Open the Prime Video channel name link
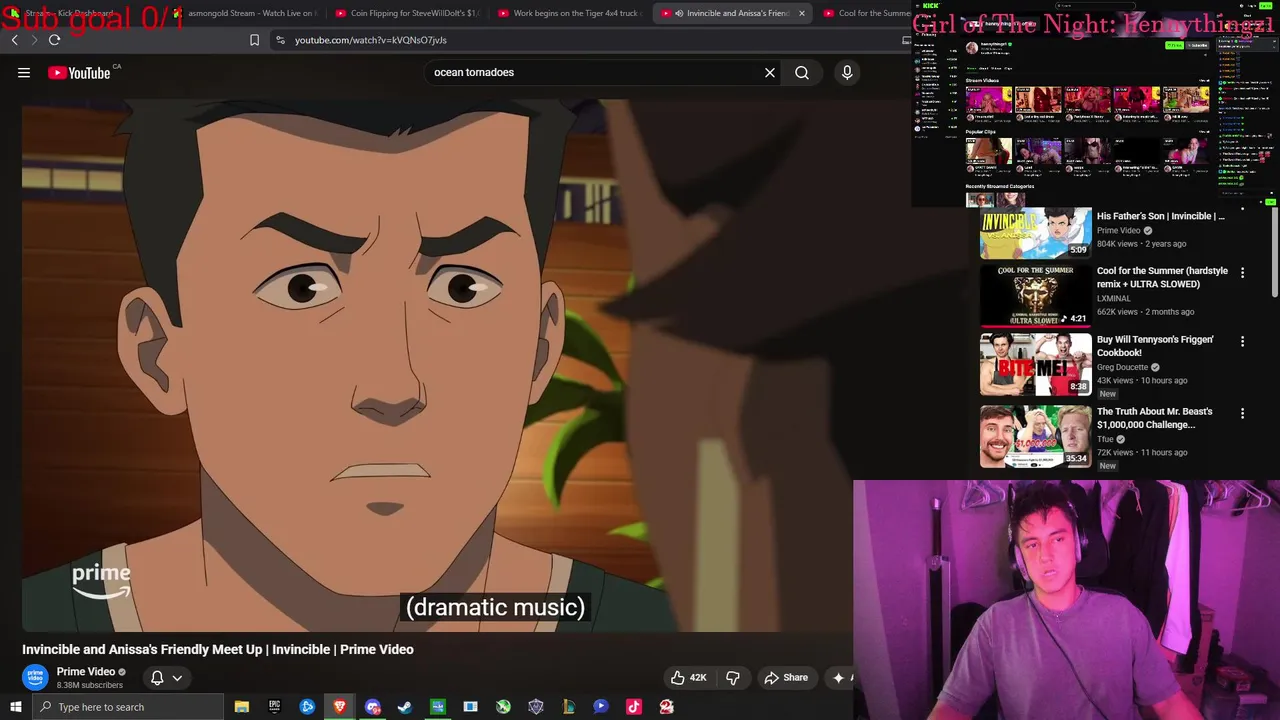Image resolution: width=1280 pixels, height=720 pixels. pyautogui.click(x=86, y=672)
